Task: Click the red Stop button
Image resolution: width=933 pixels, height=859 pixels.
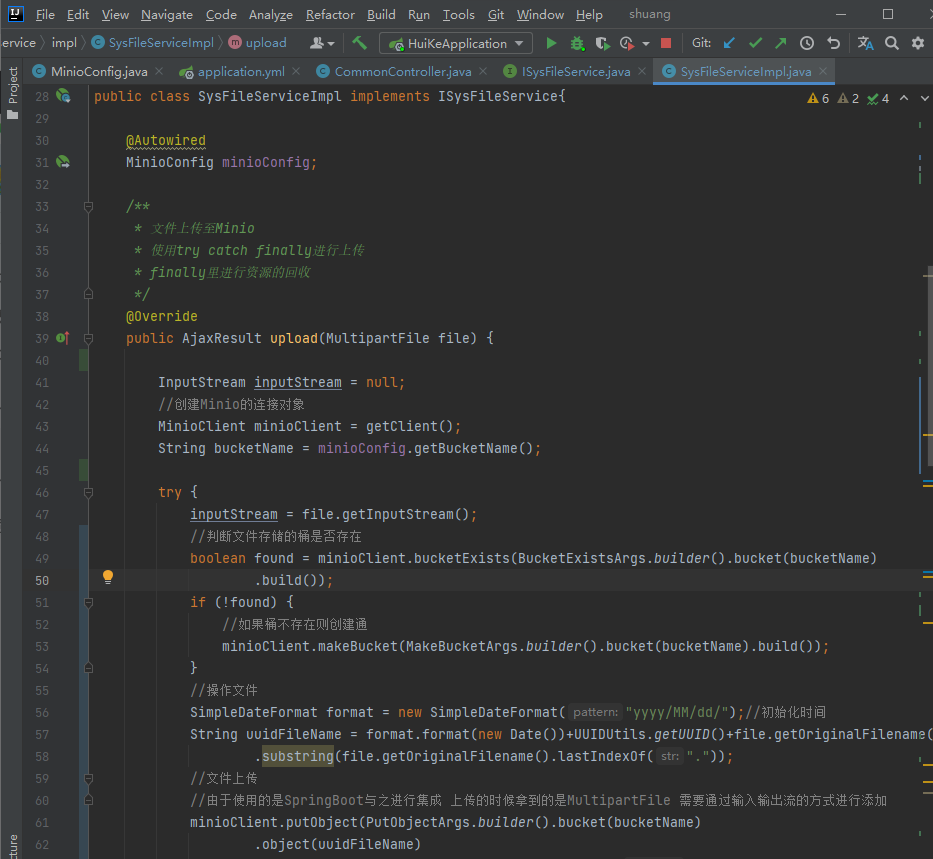Action: coord(666,43)
